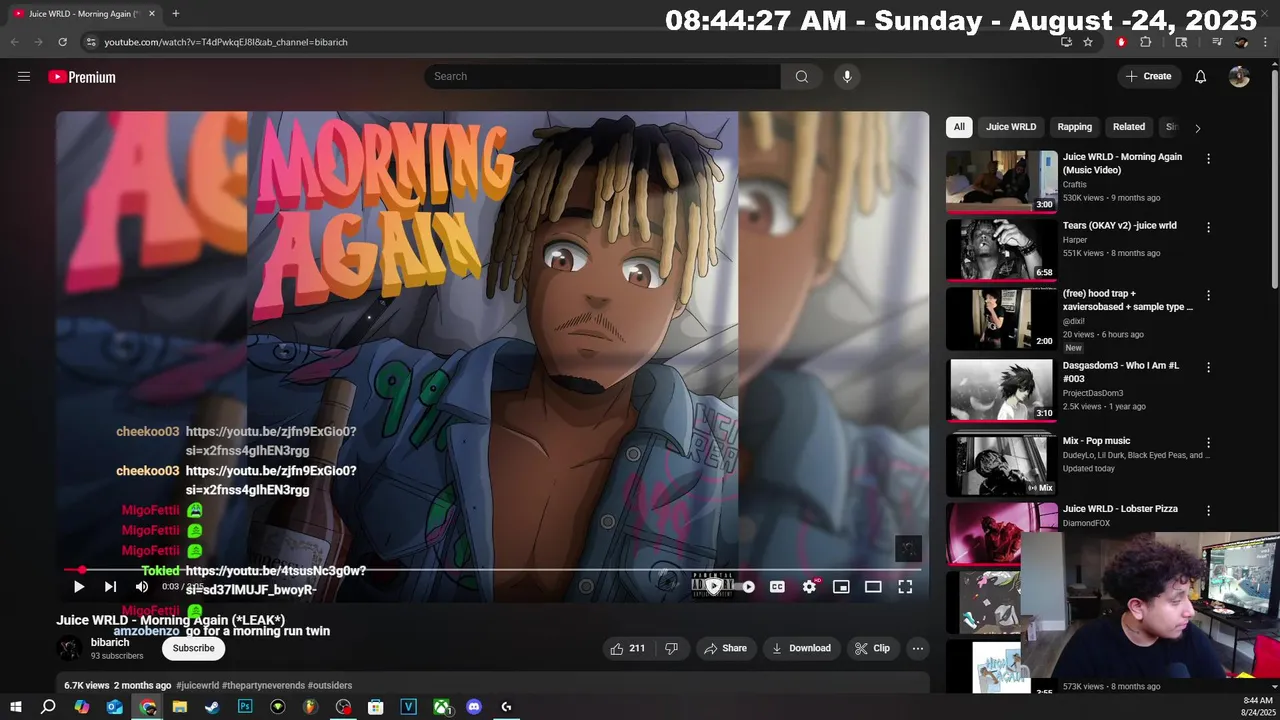The image size is (1280, 720).
Task: Skip to the next video
Action: pos(110,587)
